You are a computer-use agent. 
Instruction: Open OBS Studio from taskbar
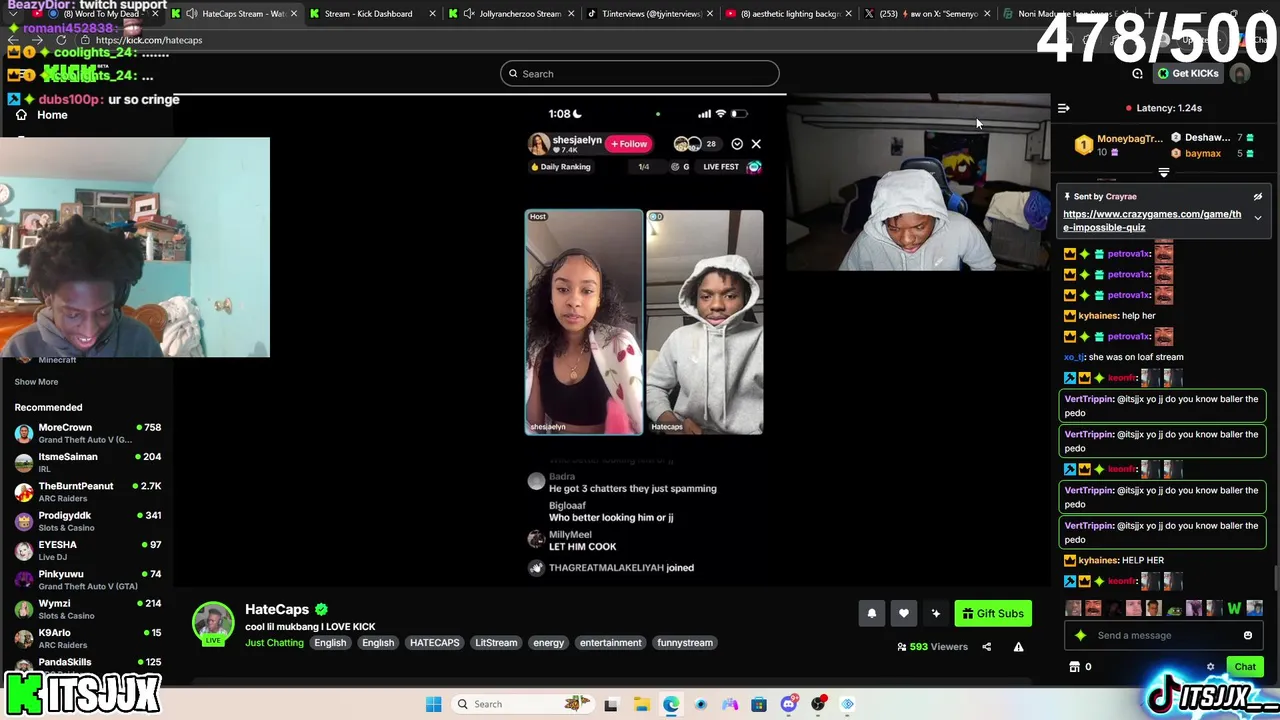[819, 704]
